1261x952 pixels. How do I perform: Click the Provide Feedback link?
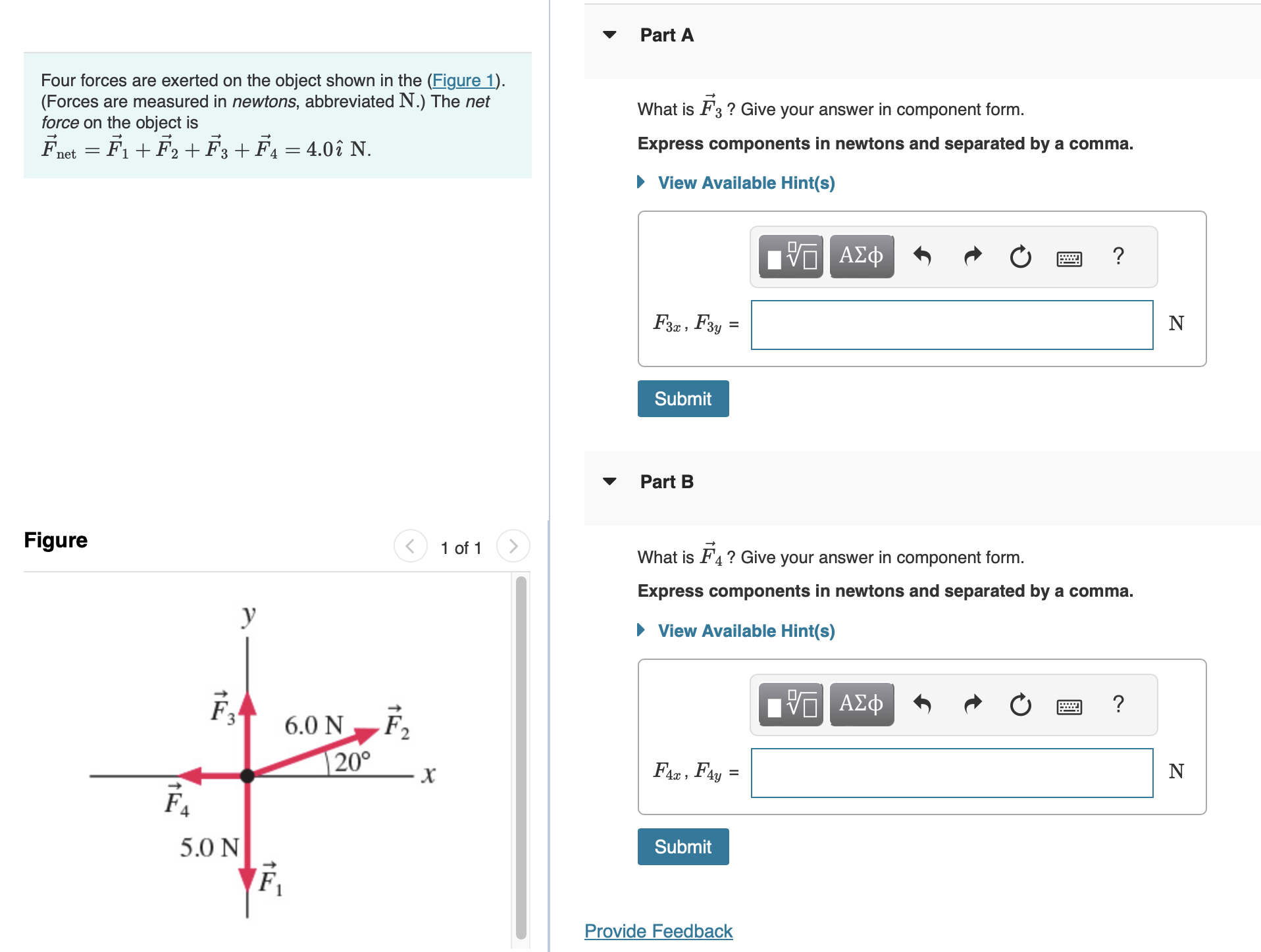pyautogui.click(x=657, y=930)
